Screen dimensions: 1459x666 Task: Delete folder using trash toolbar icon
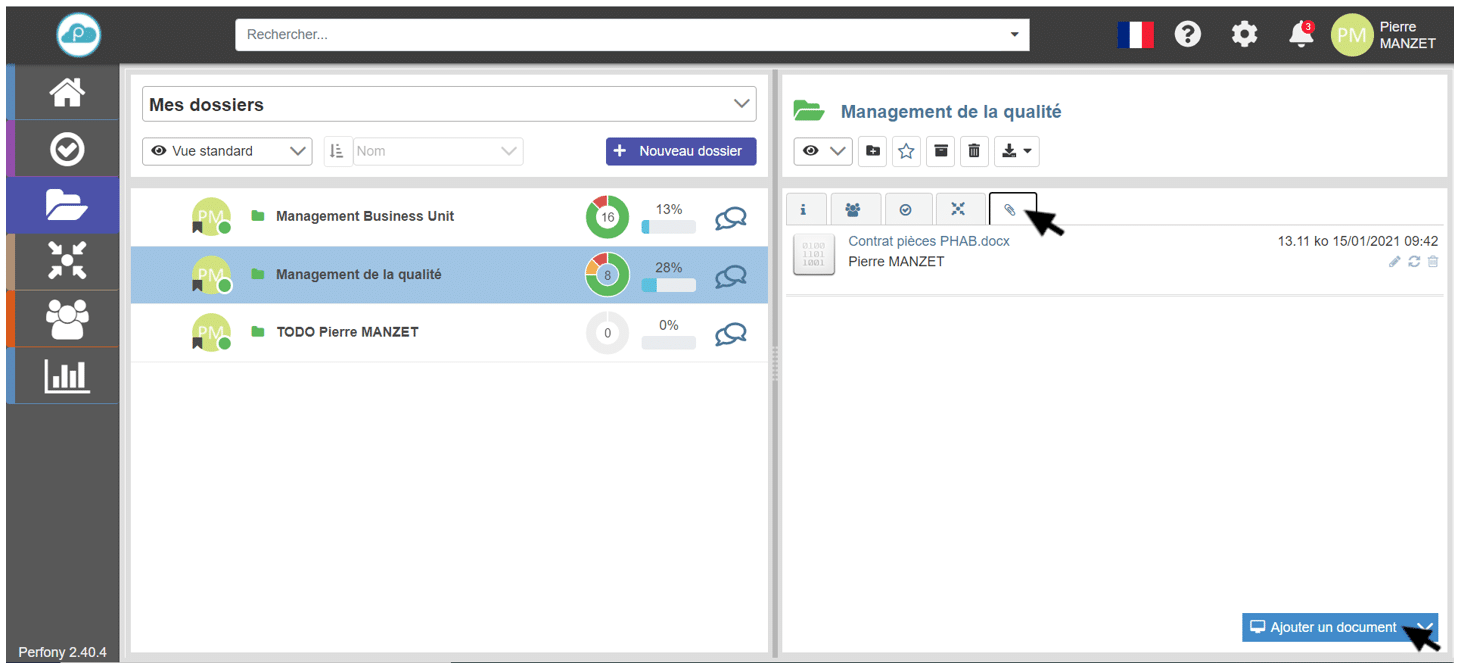pyautogui.click(x=974, y=151)
